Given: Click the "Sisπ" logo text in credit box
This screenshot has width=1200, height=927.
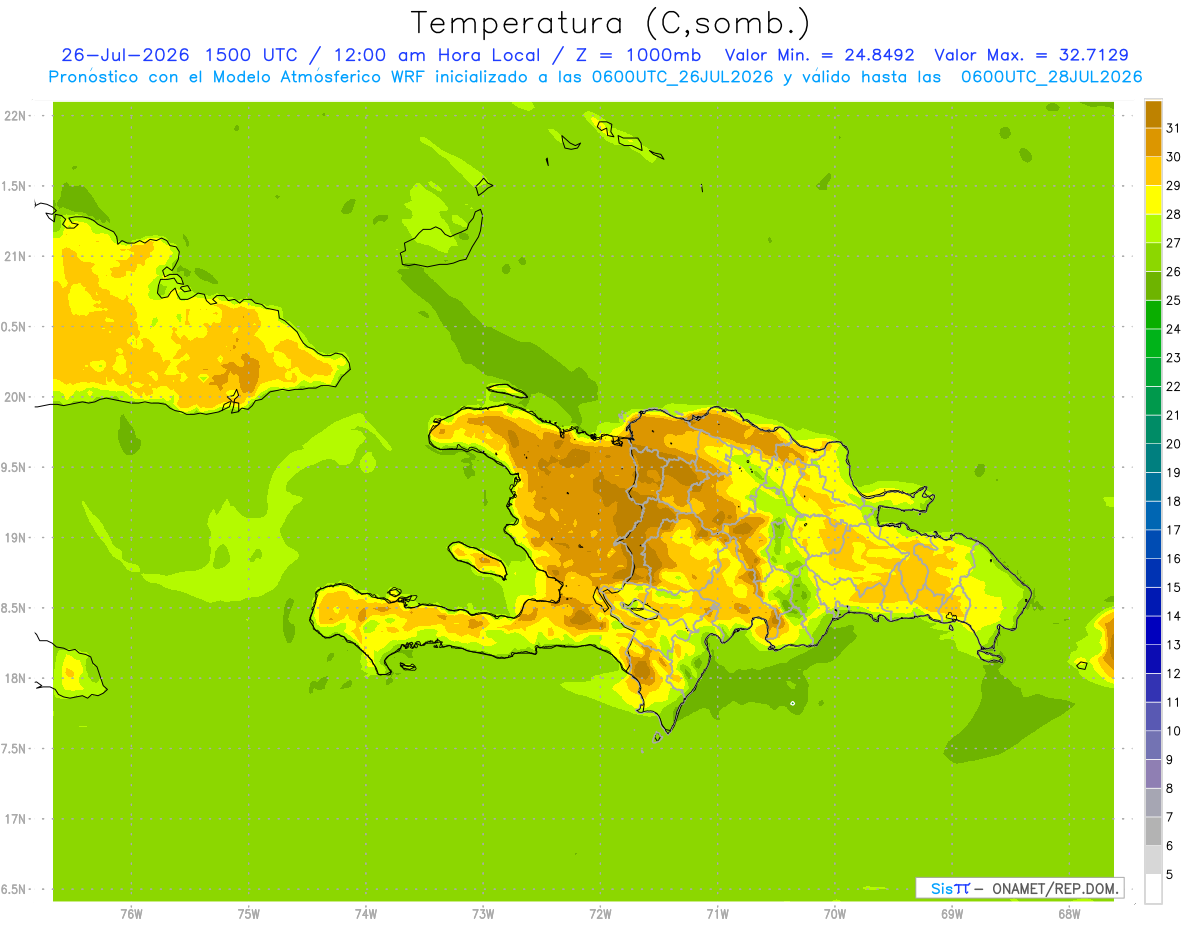Looking at the screenshot, I should [x=950, y=888].
